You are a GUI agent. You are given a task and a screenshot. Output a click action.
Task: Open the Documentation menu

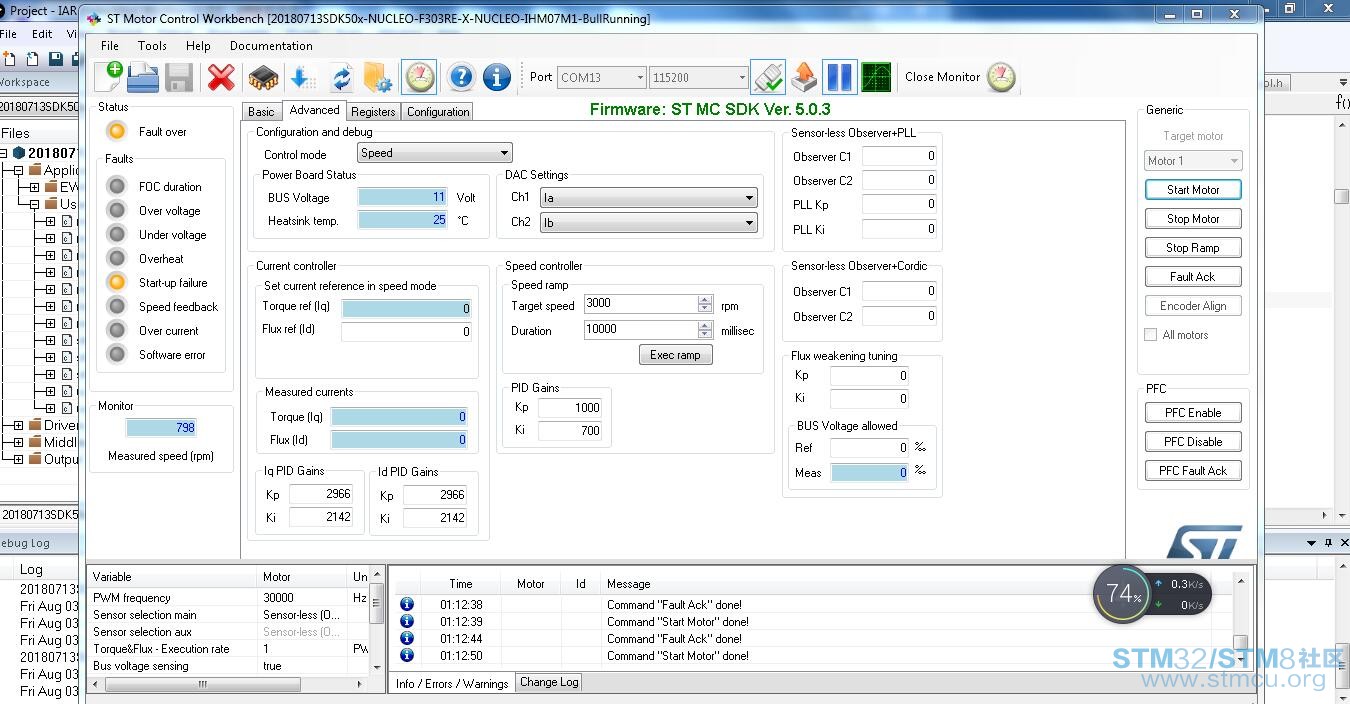pyautogui.click(x=271, y=46)
